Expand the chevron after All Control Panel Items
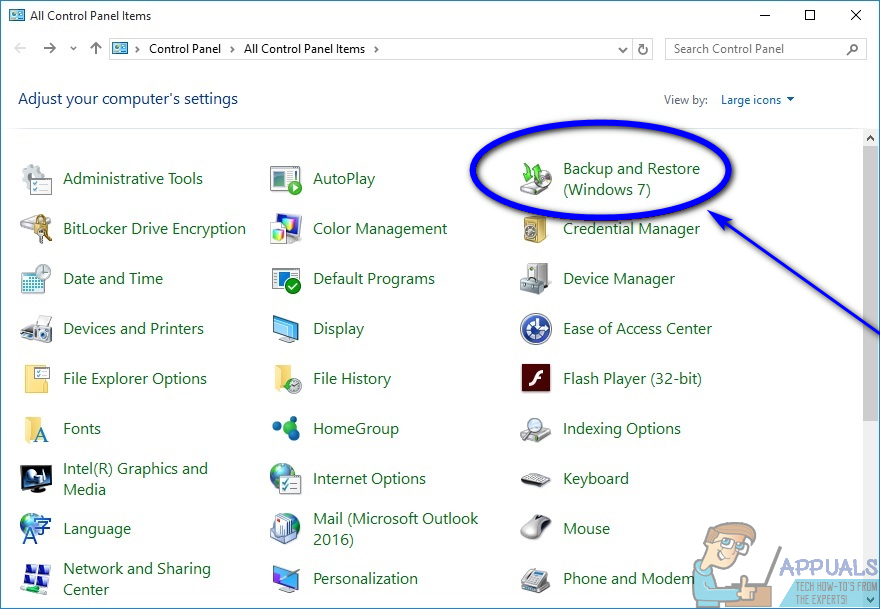Screen dimensions: 880x609 (376, 49)
